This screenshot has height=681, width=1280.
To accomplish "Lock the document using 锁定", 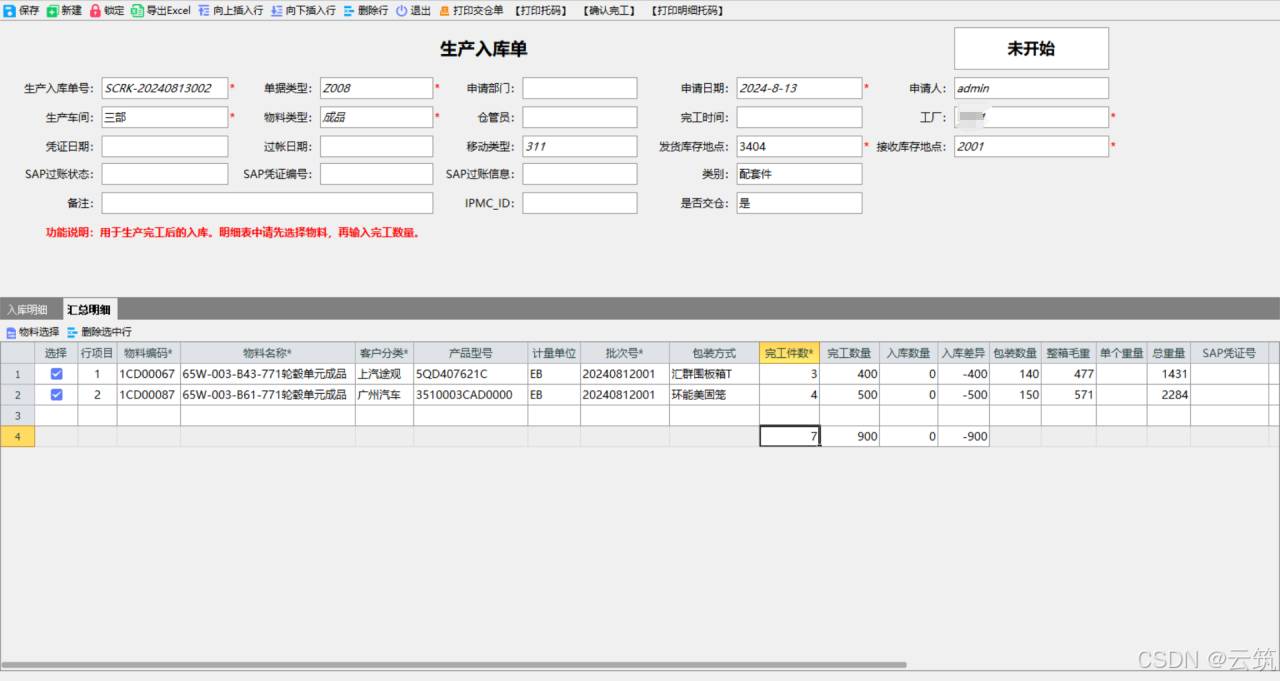I will (107, 10).
